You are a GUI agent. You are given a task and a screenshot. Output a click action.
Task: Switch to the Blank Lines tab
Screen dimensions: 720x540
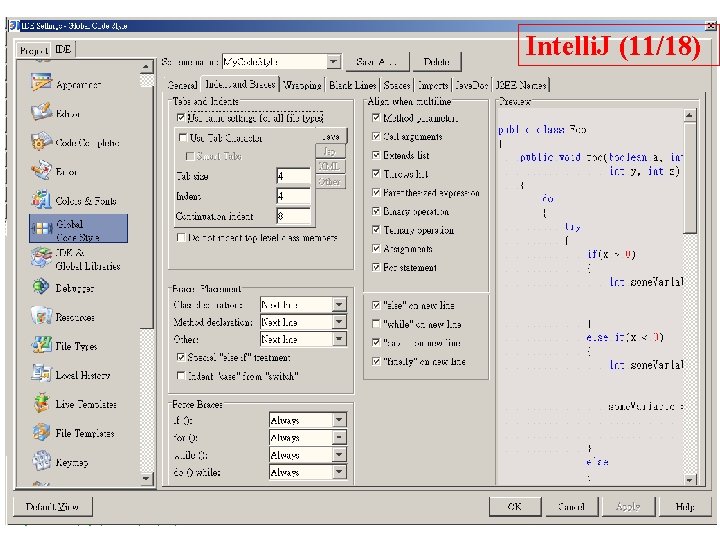[353, 85]
